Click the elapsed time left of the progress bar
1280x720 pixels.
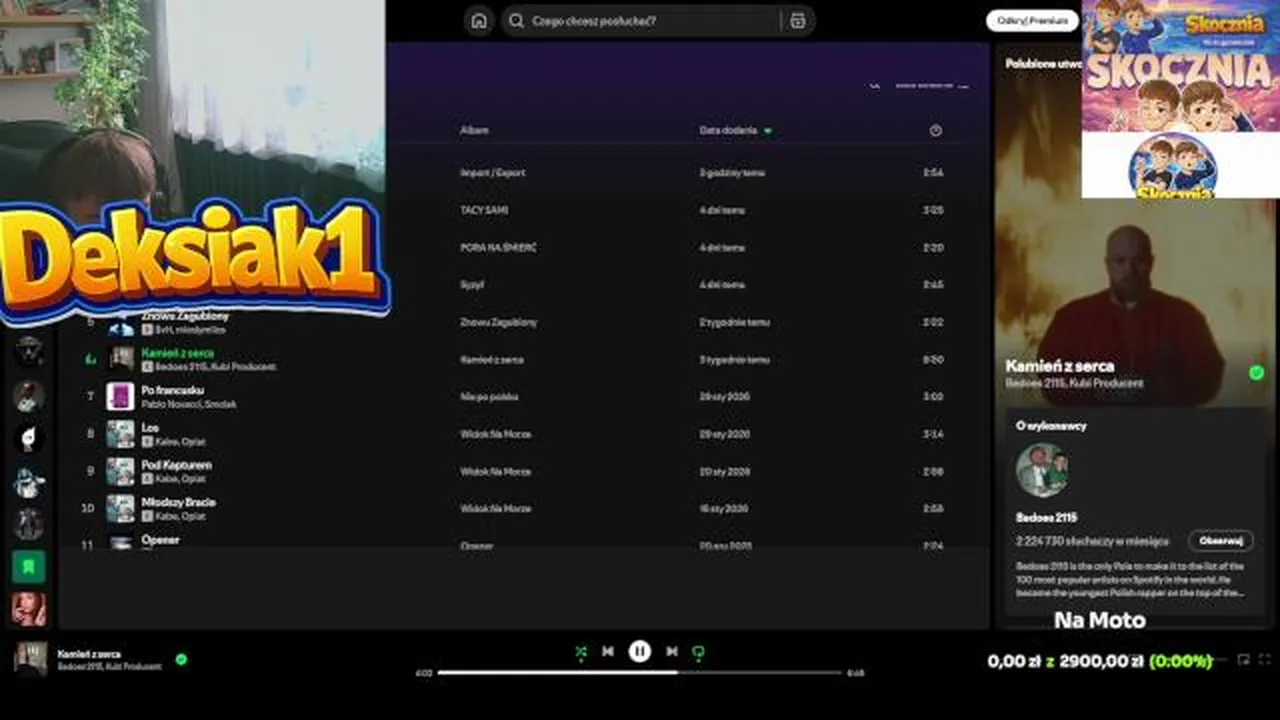pos(423,673)
